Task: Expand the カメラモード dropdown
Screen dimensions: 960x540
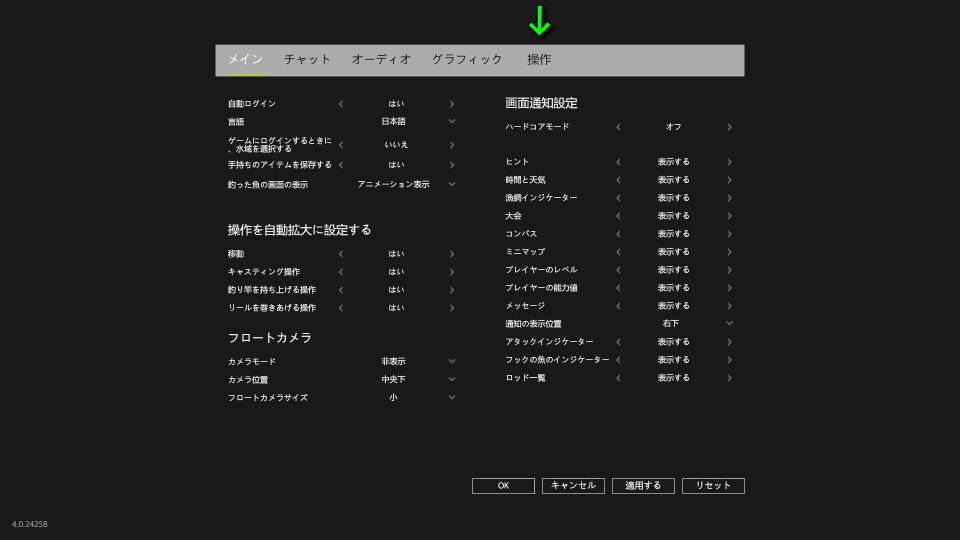Action: coord(451,362)
